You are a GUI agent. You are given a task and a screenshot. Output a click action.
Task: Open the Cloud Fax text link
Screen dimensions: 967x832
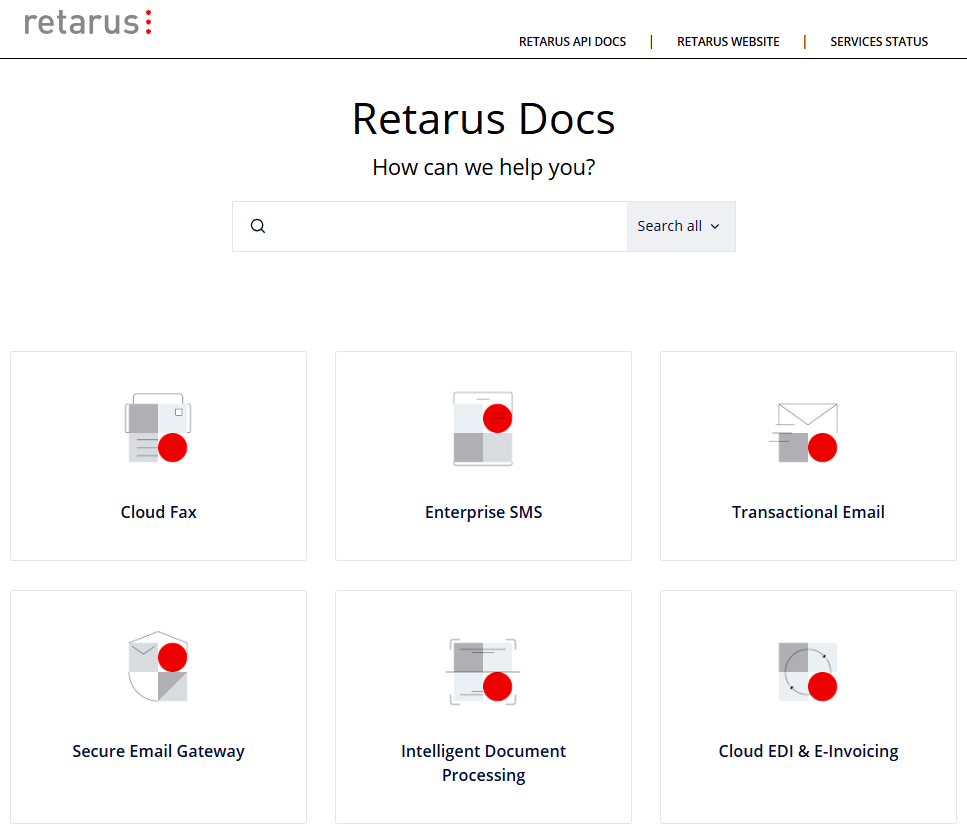pos(158,512)
